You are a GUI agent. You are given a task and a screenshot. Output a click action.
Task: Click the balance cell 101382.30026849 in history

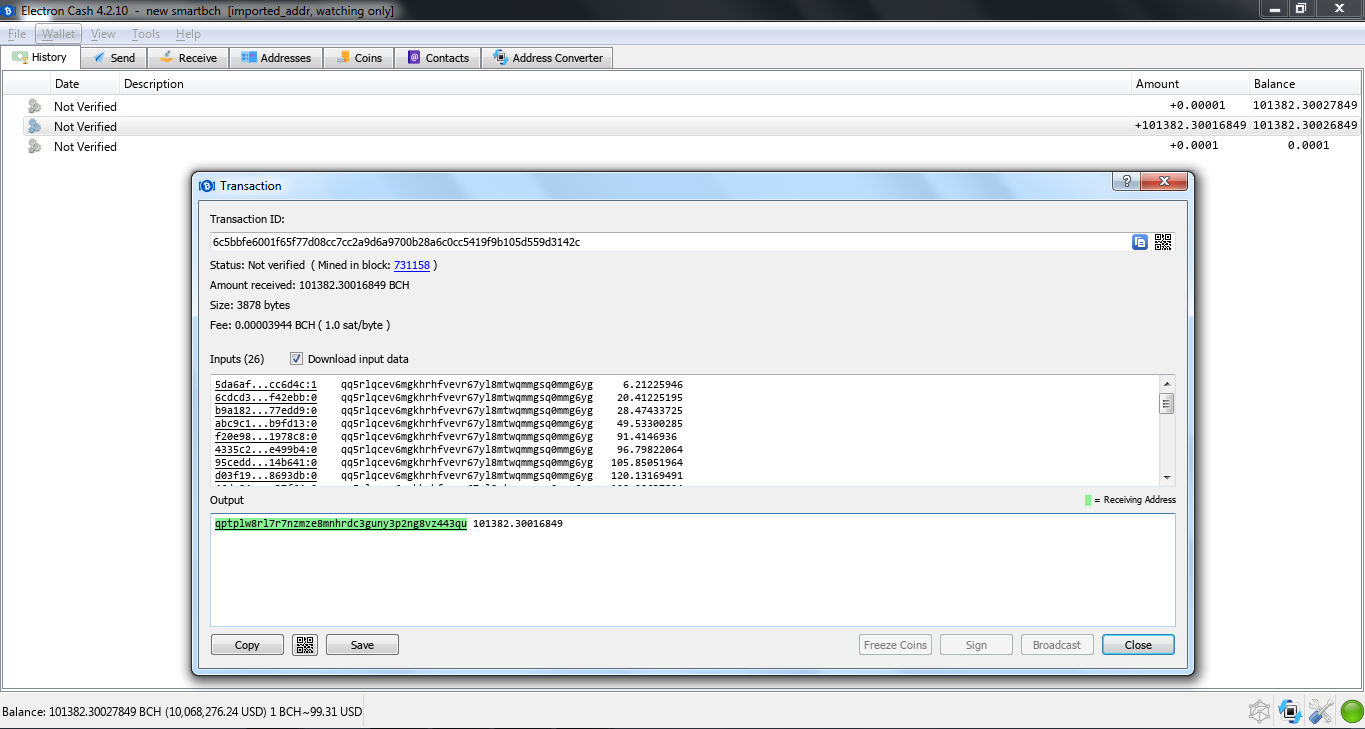pos(1305,126)
